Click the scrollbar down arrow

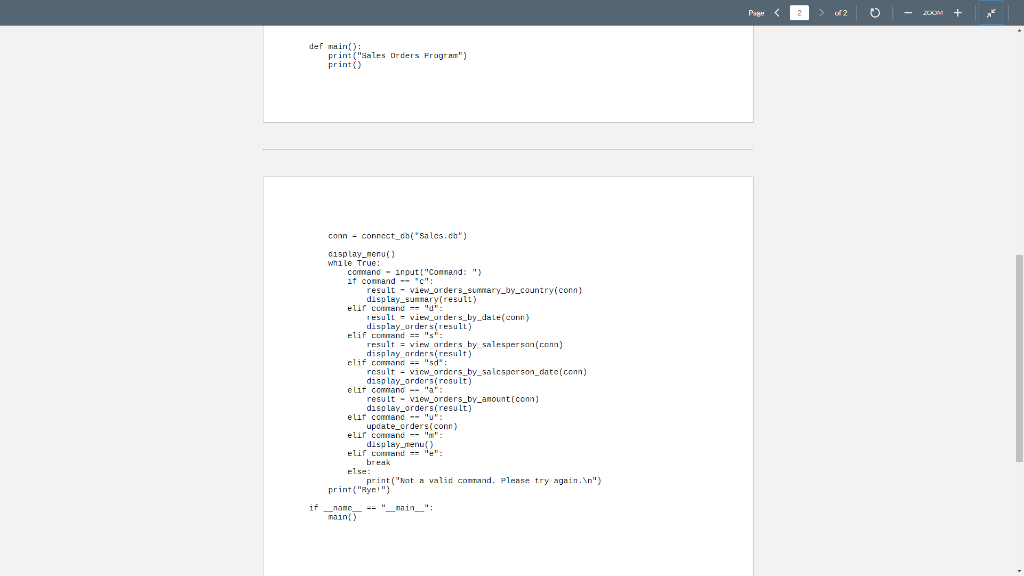[1017, 569]
